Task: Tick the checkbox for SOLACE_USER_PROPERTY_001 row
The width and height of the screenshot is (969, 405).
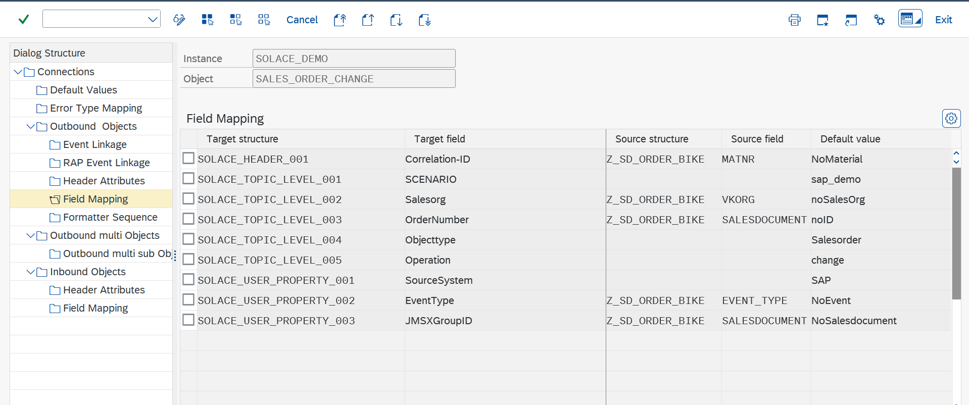Action: tap(188, 279)
